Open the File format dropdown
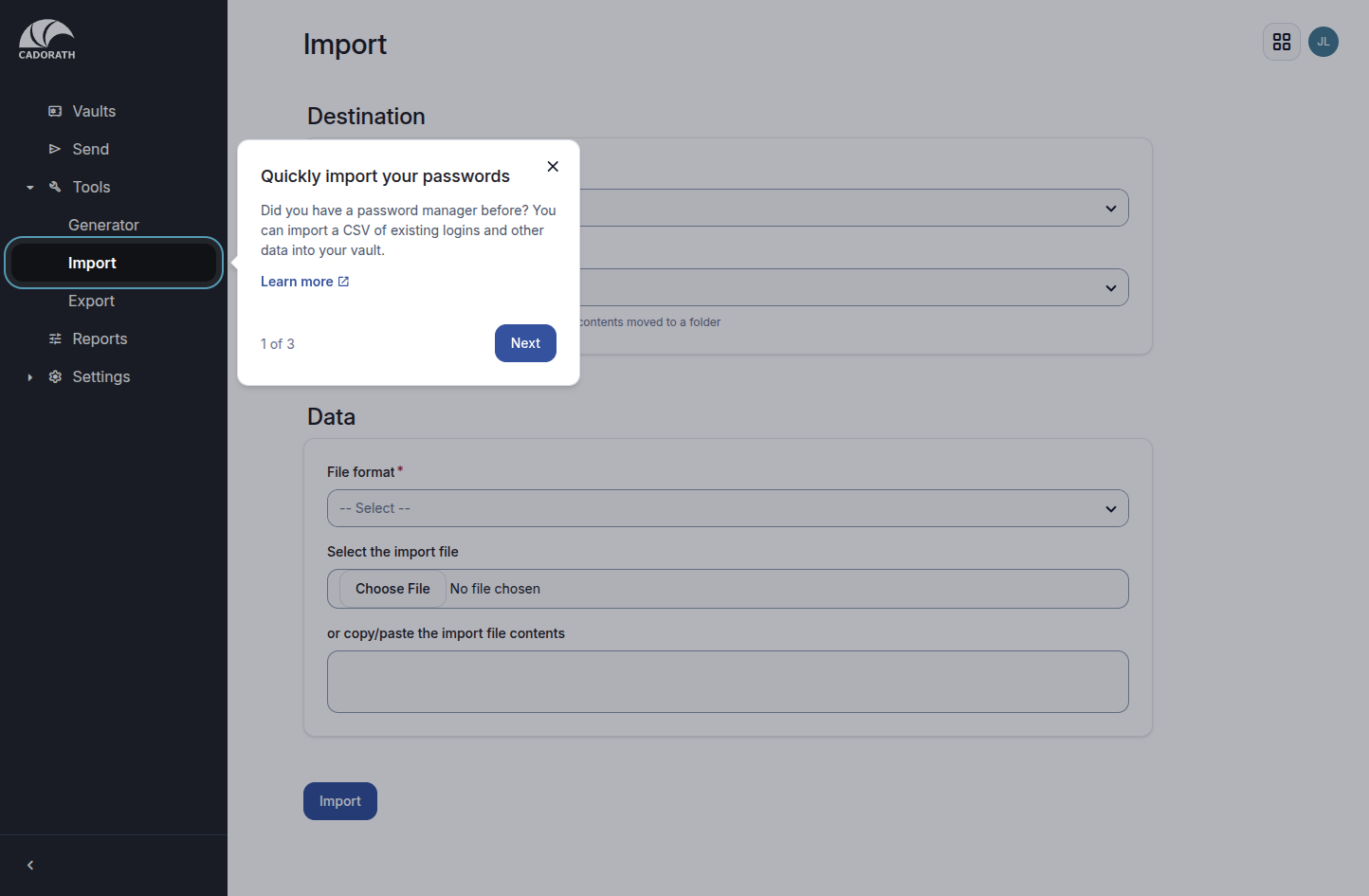The height and width of the screenshot is (896, 1369). tap(728, 508)
